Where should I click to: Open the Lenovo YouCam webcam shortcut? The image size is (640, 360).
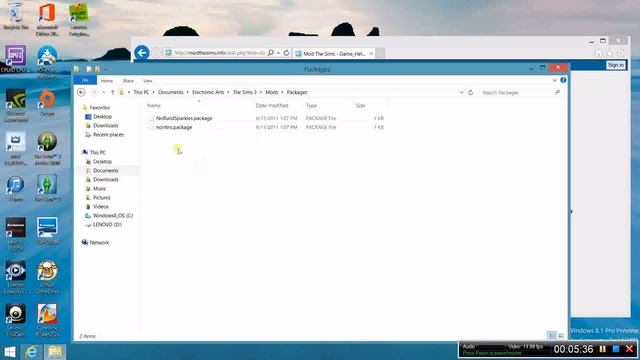[16, 321]
